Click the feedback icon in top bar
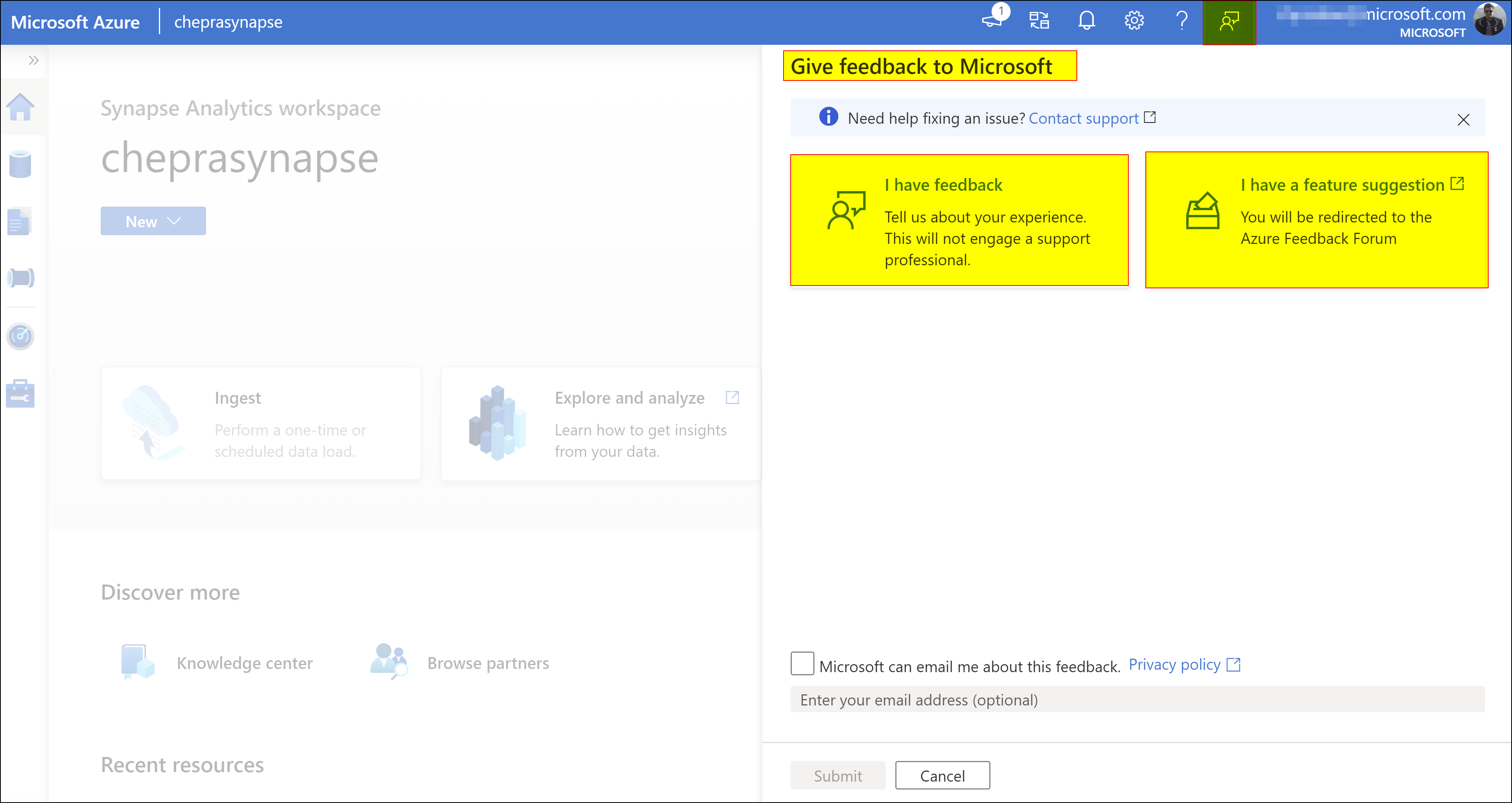Viewport: 1512px width, 803px height. coord(1229,22)
